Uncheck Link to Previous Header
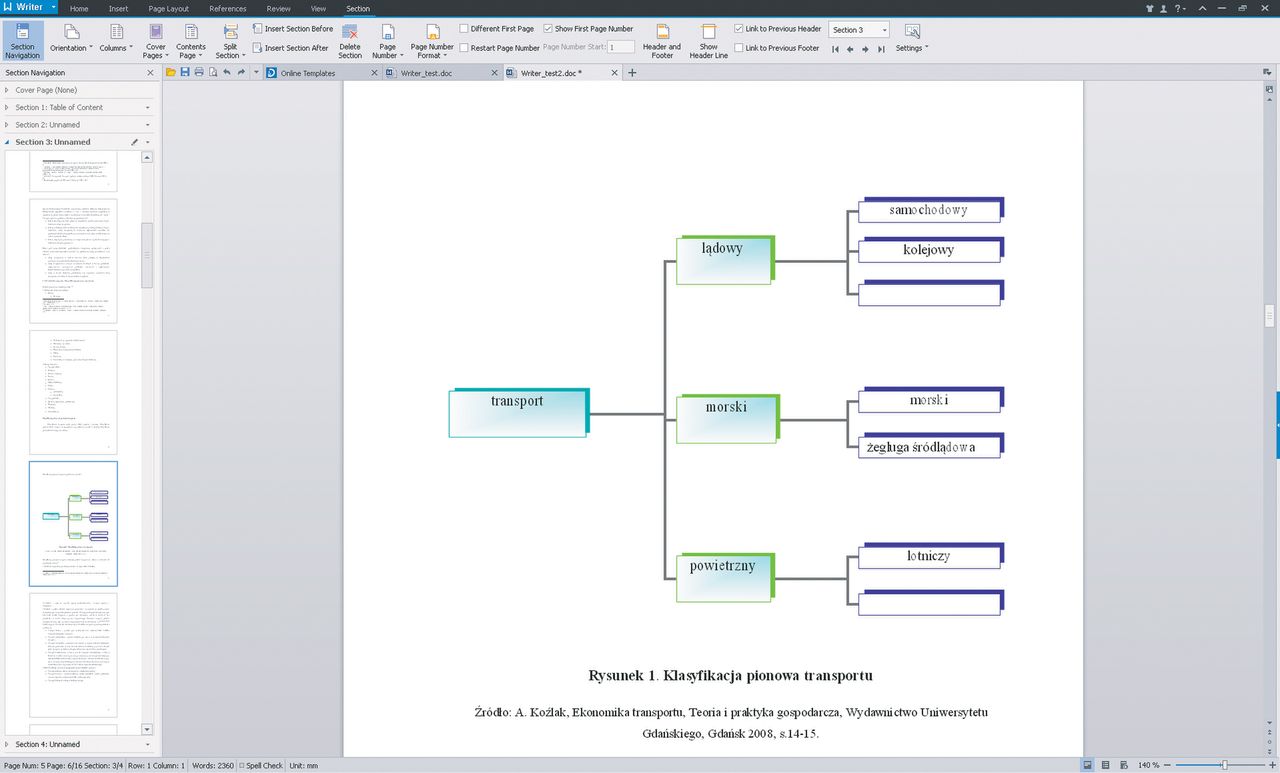 click(x=739, y=29)
